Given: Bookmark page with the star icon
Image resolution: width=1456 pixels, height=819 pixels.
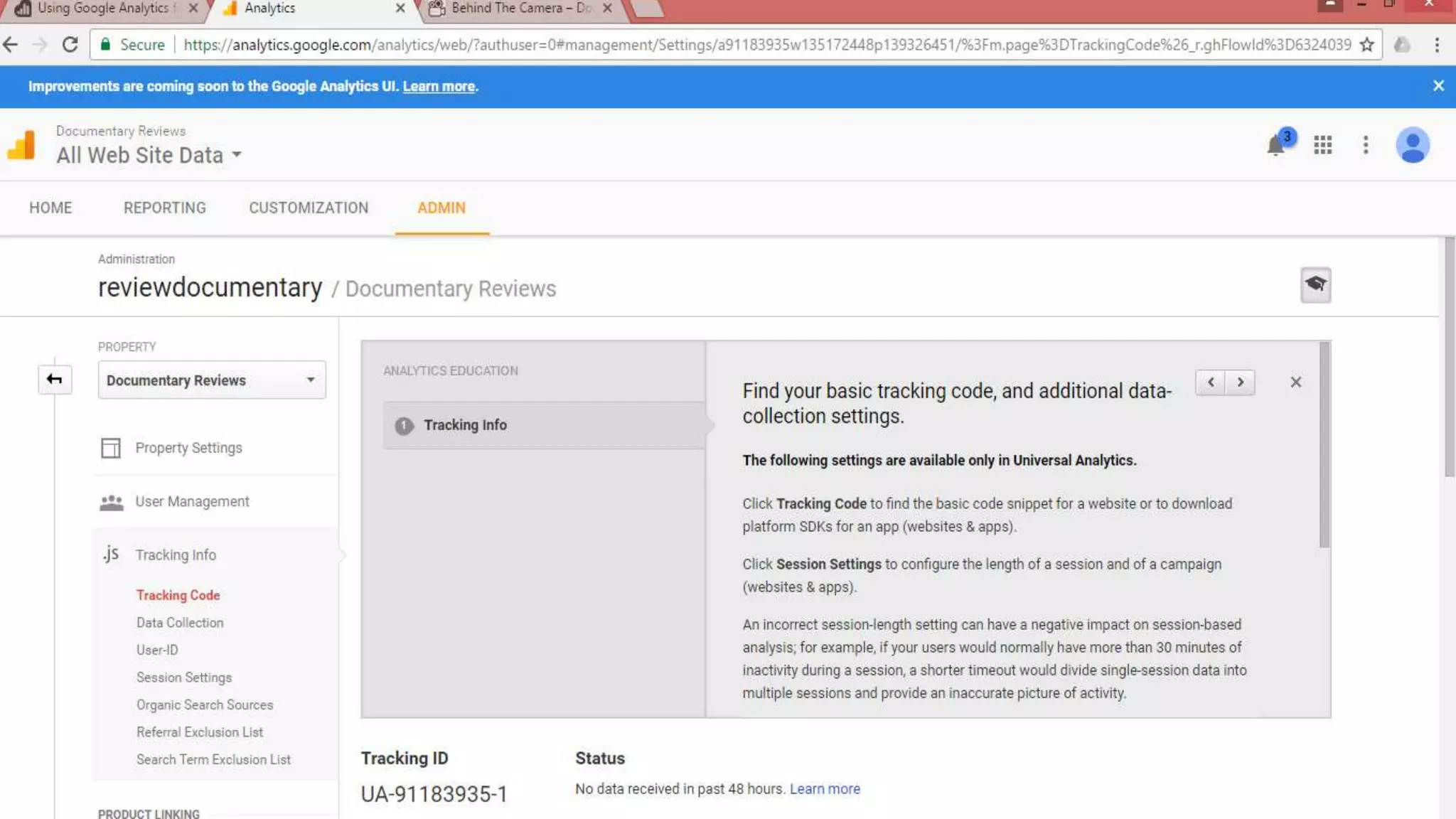Looking at the screenshot, I should (x=1366, y=45).
